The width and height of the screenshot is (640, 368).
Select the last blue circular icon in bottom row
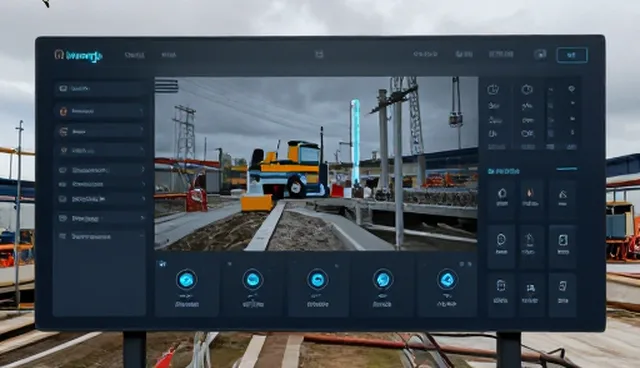pyautogui.click(x=447, y=280)
